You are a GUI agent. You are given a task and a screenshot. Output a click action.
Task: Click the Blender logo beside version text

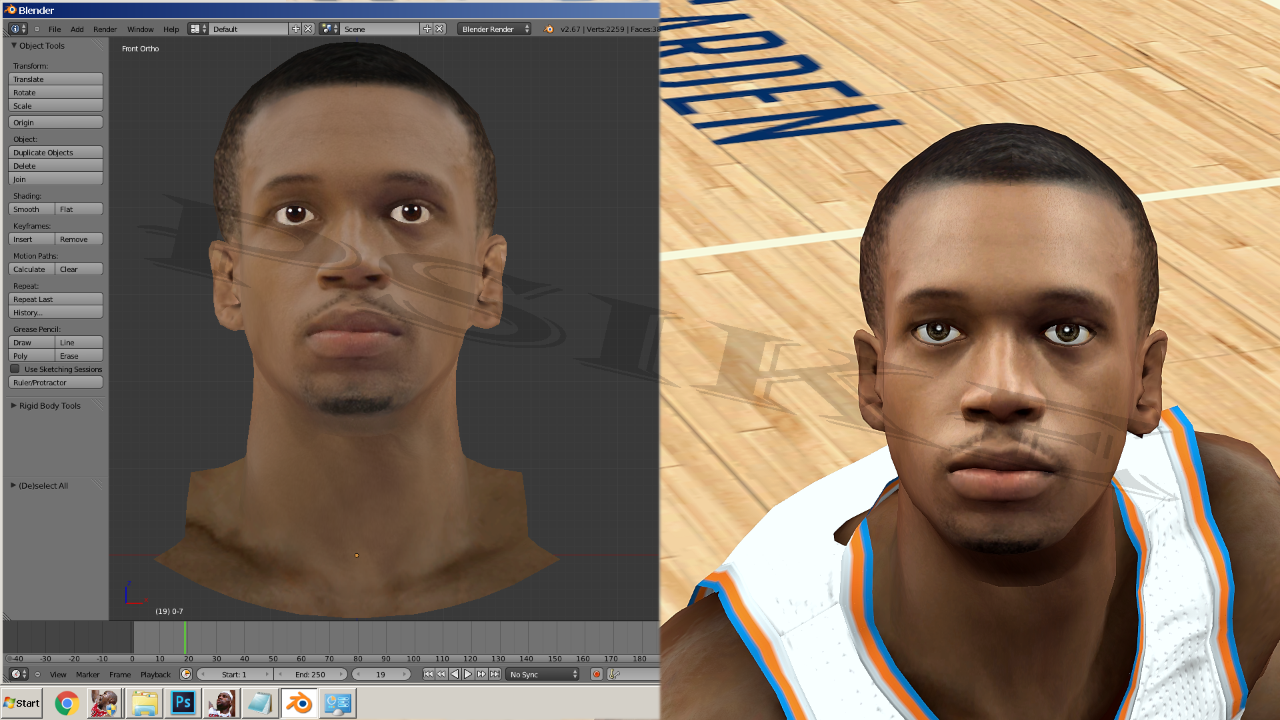(549, 29)
